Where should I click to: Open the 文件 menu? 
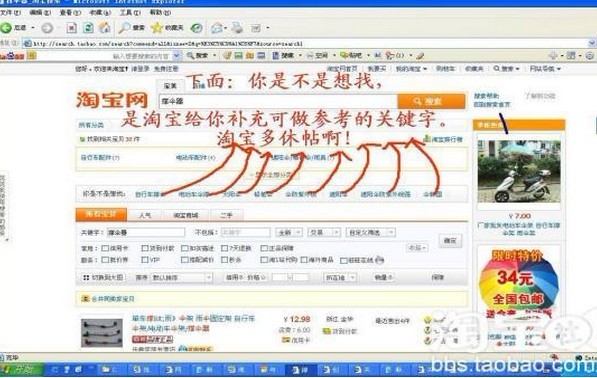pyautogui.click(x=10, y=13)
